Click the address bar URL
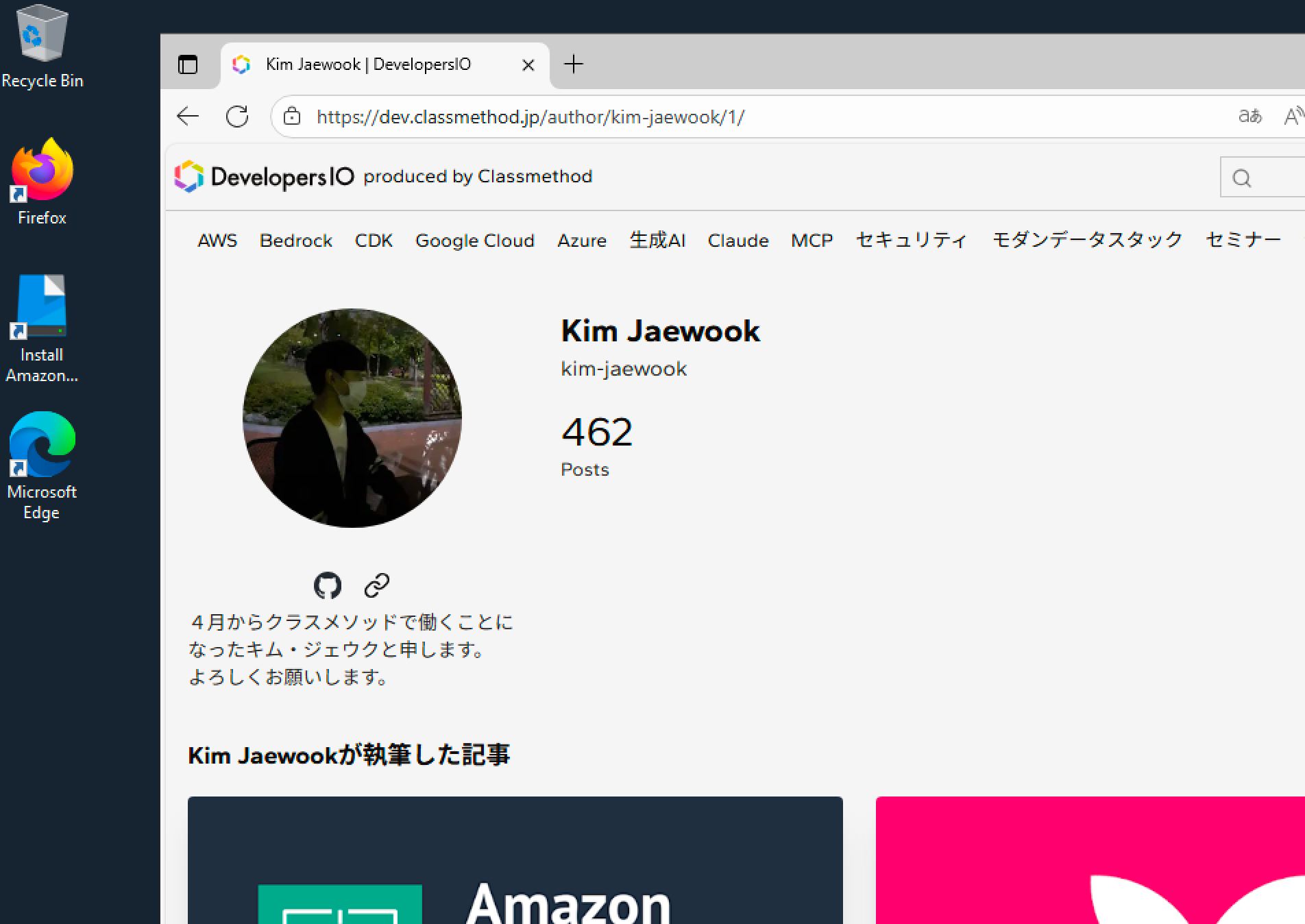1305x924 pixels. [x=530, y=117]
